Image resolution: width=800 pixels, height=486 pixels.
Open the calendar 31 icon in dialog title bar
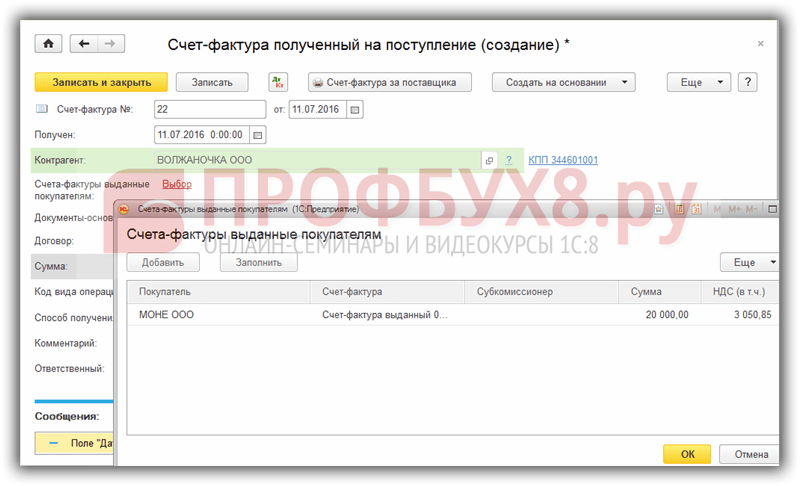tap(696, 209)
